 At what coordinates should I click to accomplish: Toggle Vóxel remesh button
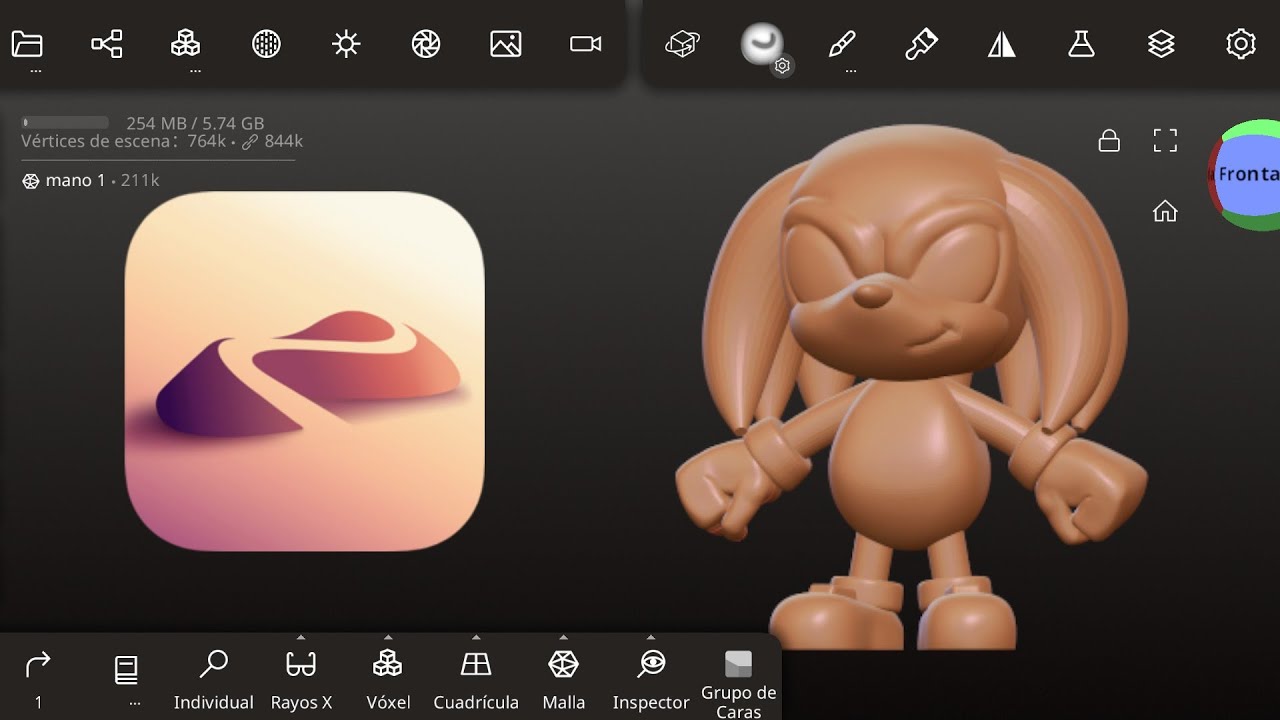coord(388,680)
